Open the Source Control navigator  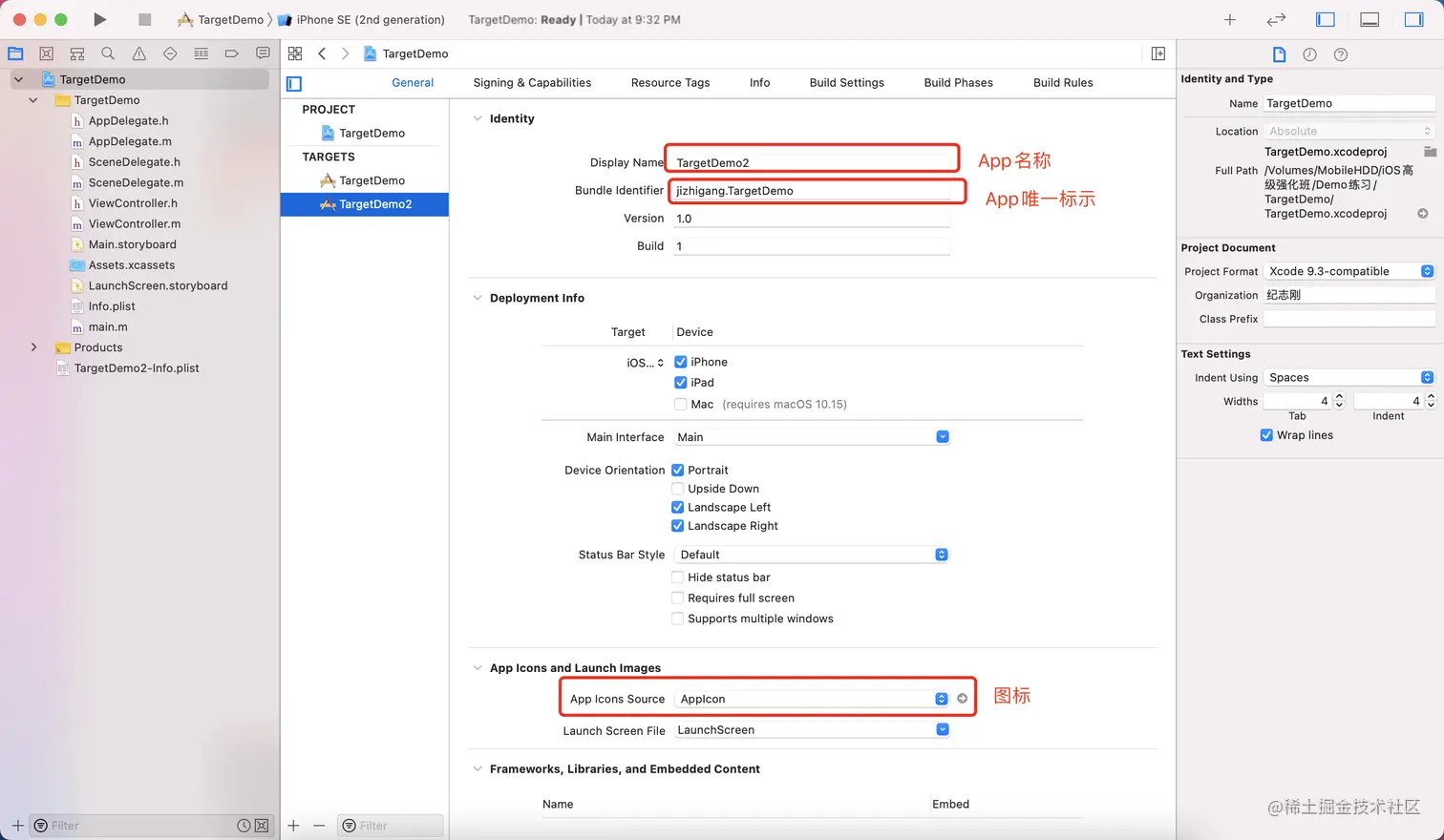pos(46,53)
